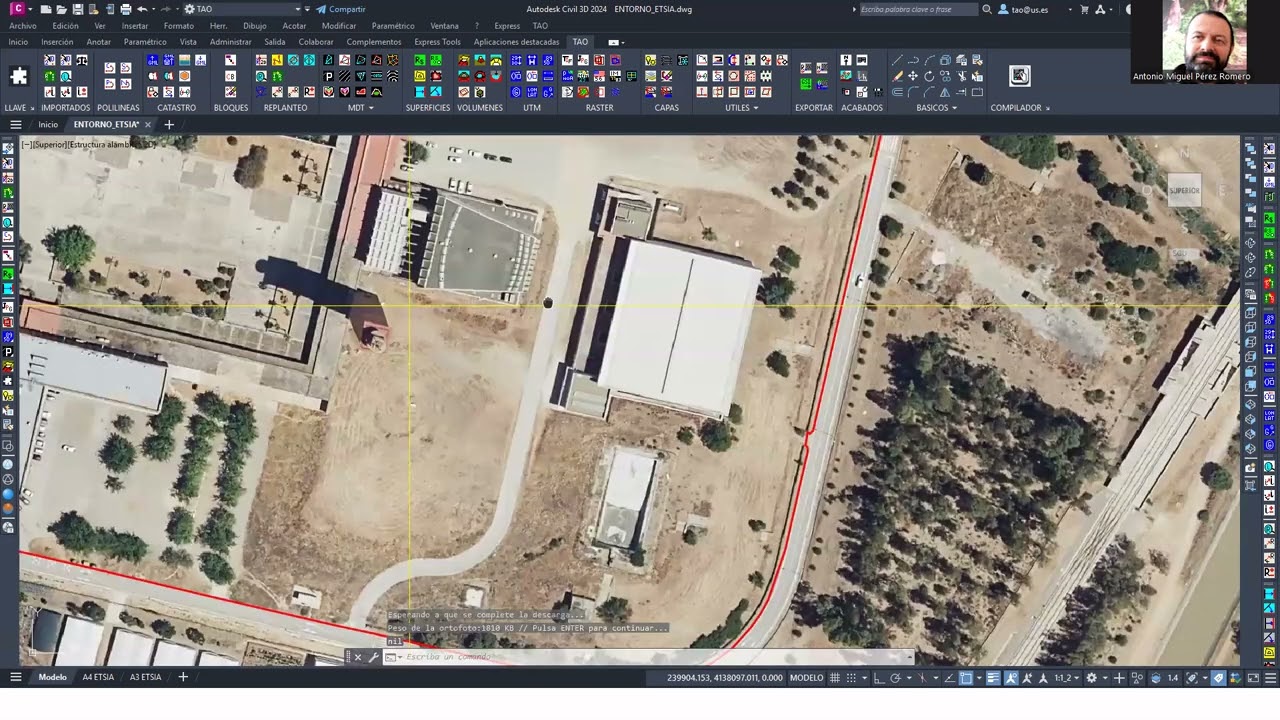The width and height of the screenshot is (1280, 720).
Task: Toggle object snap in the status bar
Action: click(x=966, y=678)
